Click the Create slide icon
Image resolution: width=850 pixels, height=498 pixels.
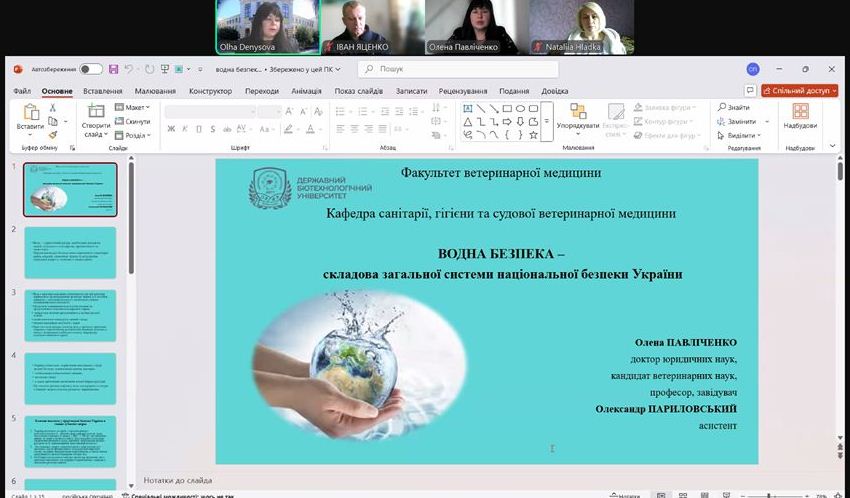(x=96, y=111)
